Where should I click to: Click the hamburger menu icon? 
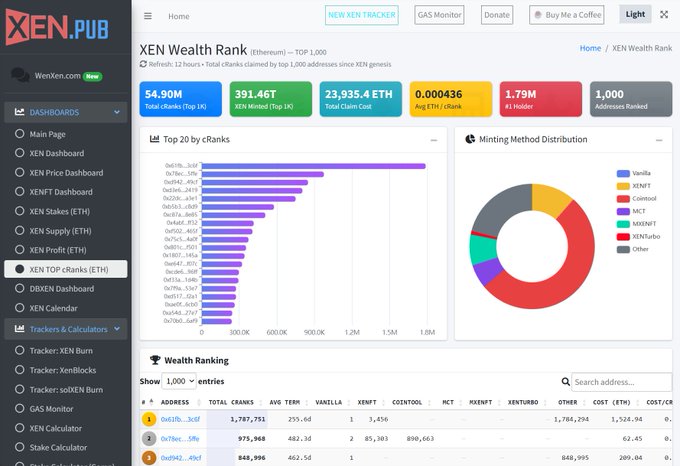pos(148,16)
